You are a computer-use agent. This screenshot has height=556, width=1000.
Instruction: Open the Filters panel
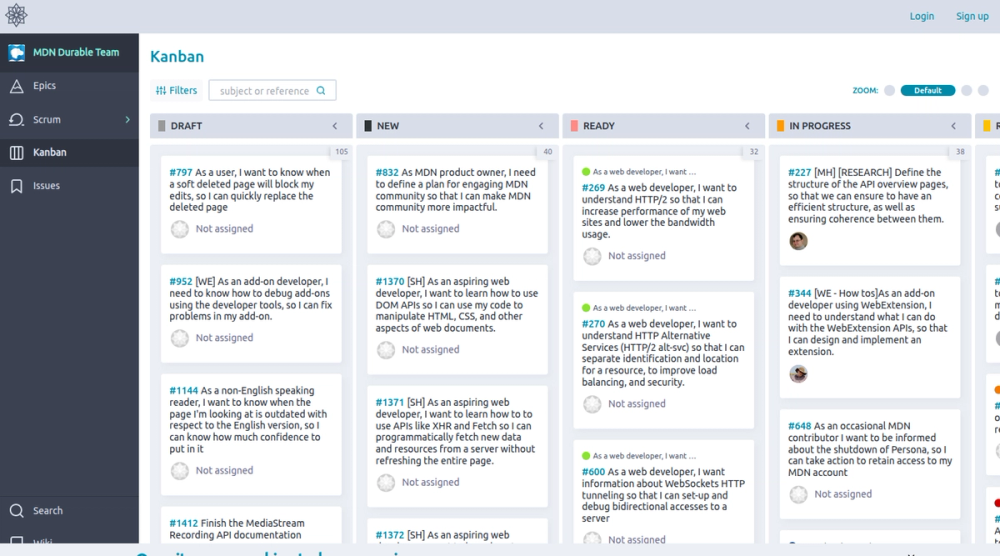[x=177, y=91]
